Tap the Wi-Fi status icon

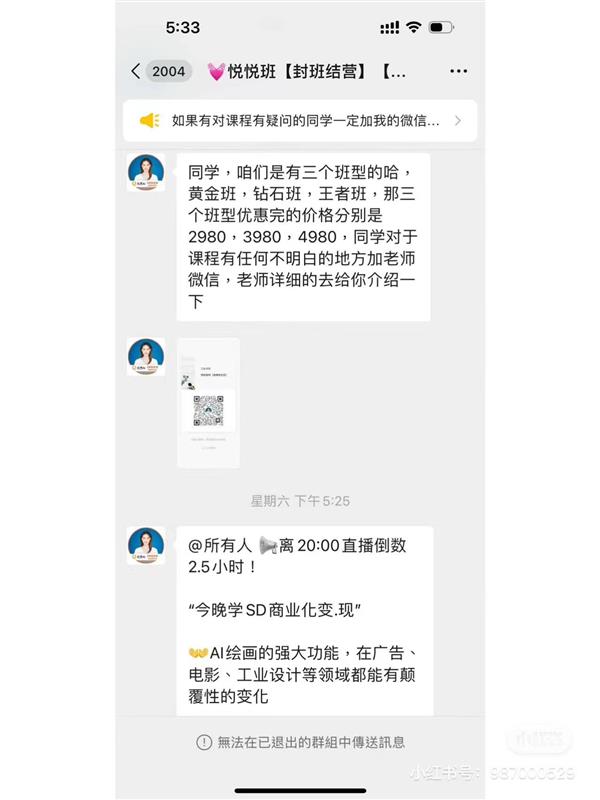click(x=414, y=27)
